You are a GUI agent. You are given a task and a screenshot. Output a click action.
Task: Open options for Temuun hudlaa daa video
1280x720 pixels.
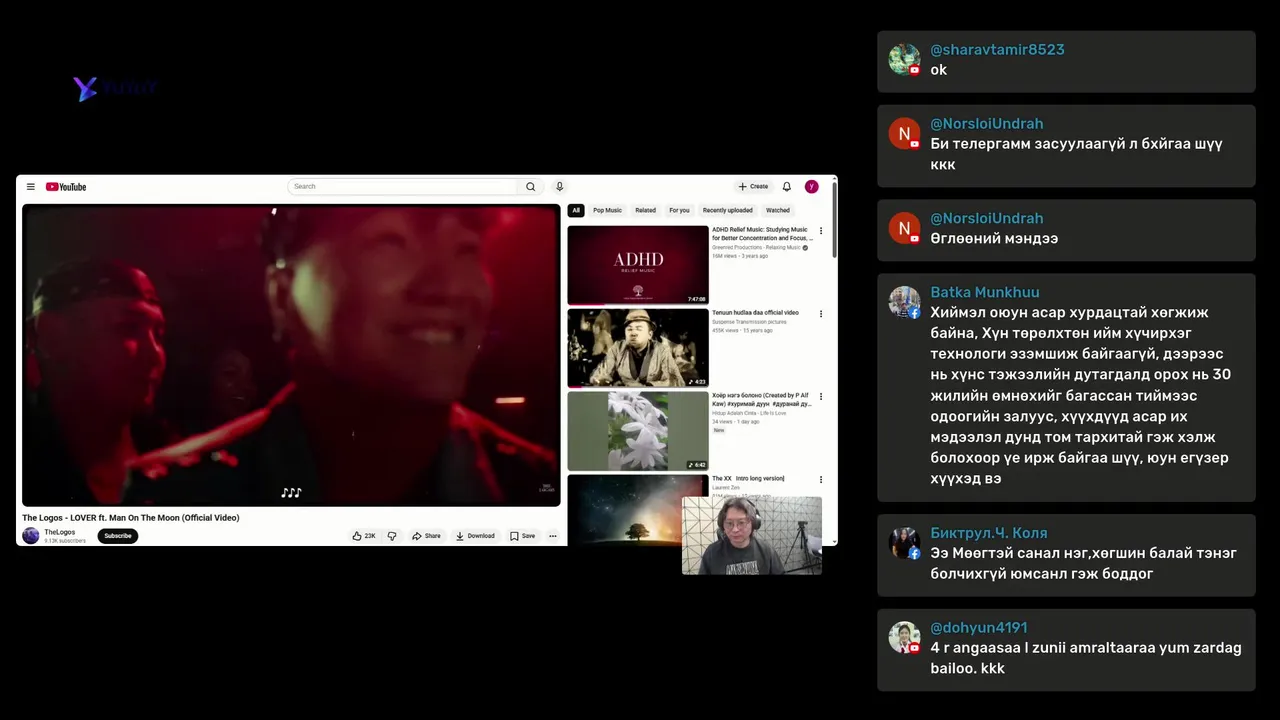point(821,314)
